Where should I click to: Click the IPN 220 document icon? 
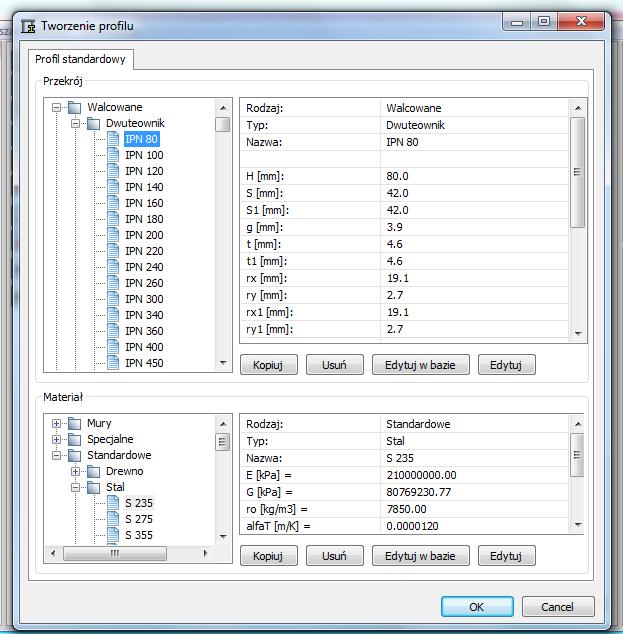coord(113,251)
